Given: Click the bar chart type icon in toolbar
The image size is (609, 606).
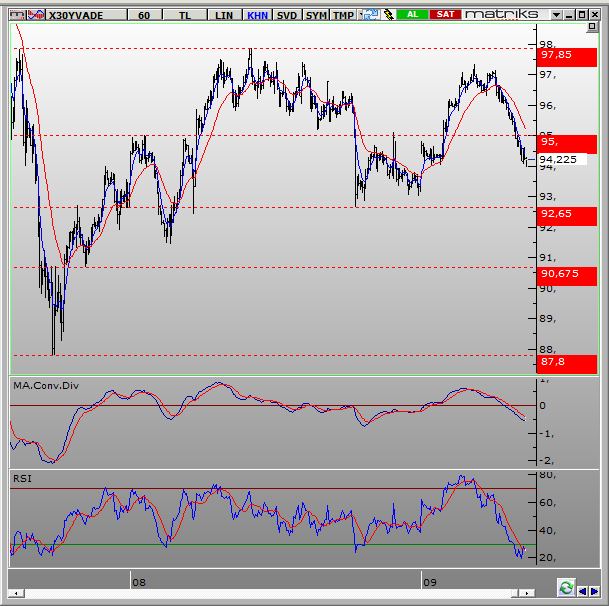Looking at the screenshot, I should pyautogui.click(x=17, y=15).
